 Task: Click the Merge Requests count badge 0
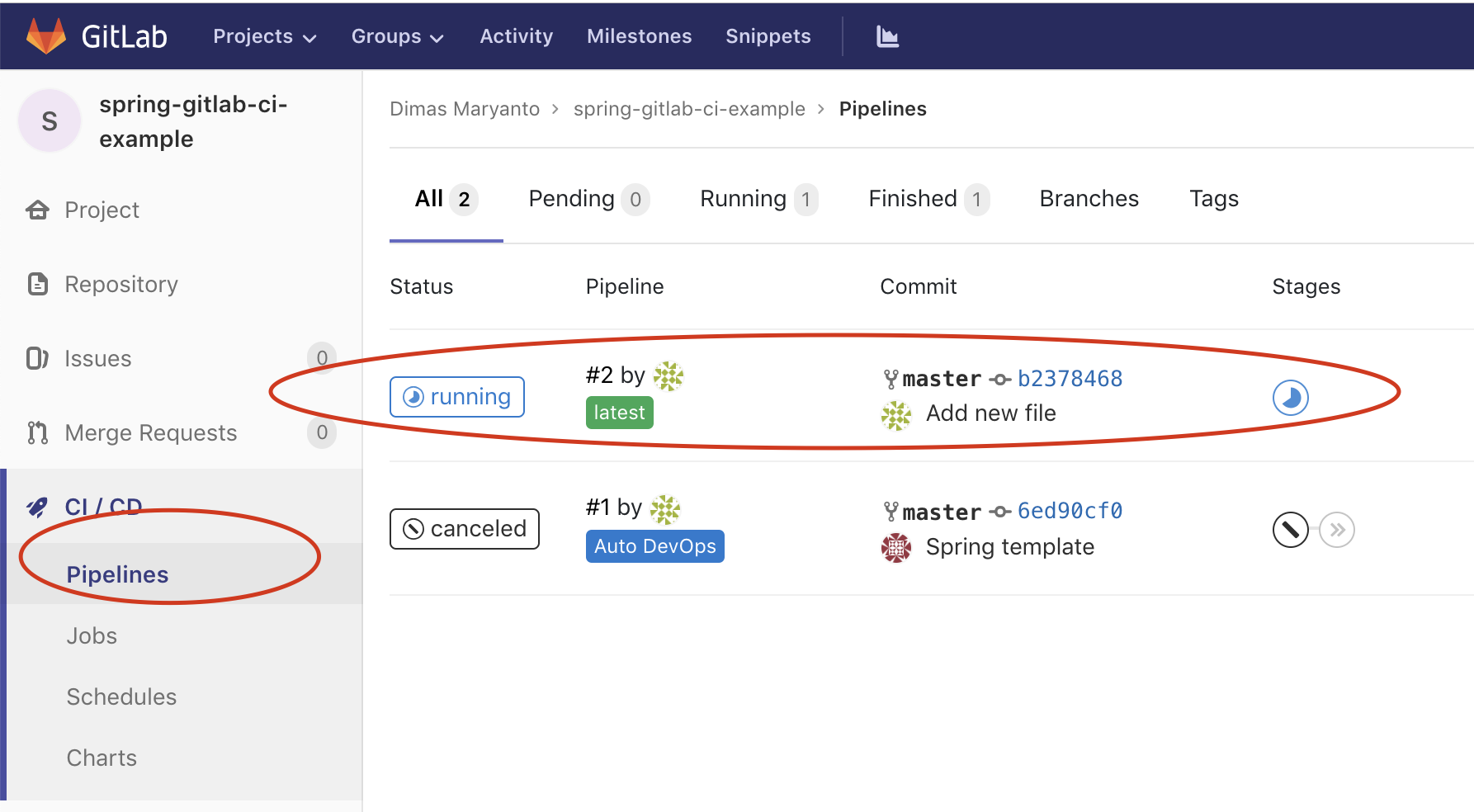[x=322, y=432]
